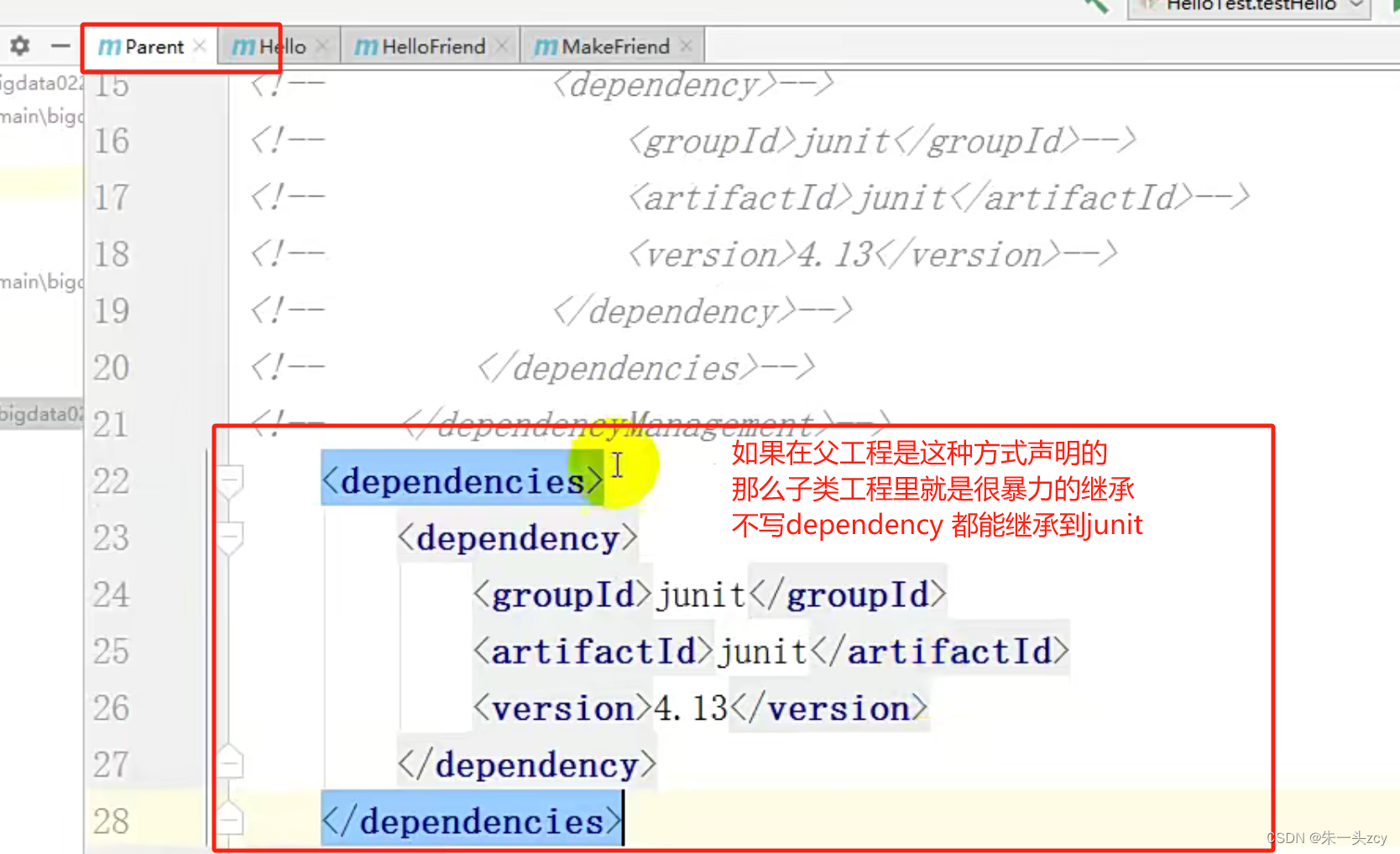The width and height of the screenshot is (1400, 854).
Task: Click the commented version 4.13 line 18
Action: [x=873, y=254]
